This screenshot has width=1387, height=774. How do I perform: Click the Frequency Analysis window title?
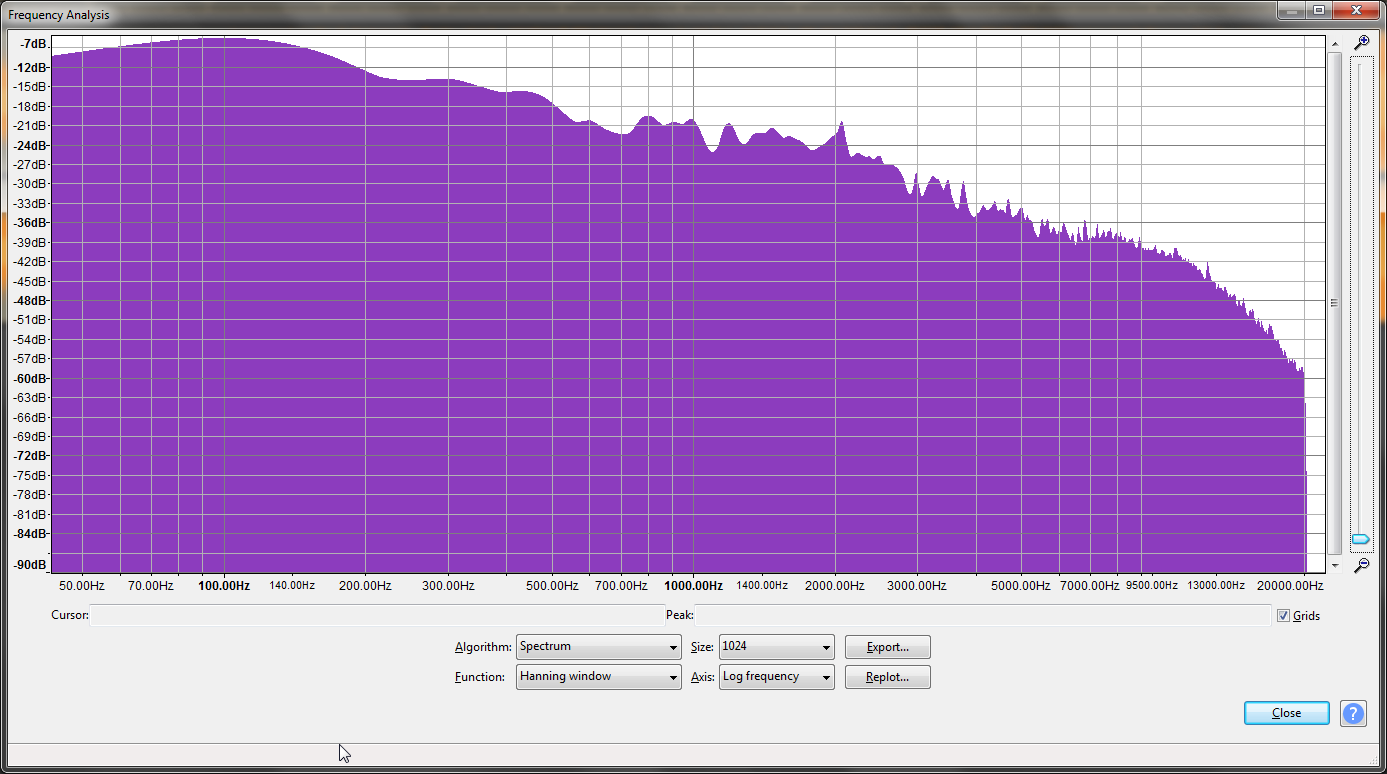[x=59, y=15]
